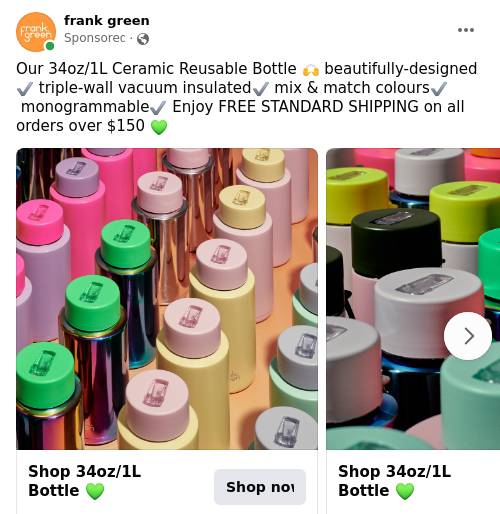Click the frank green orange profile avatar
This screenshot has height=514, width=500.
point(36,32)
